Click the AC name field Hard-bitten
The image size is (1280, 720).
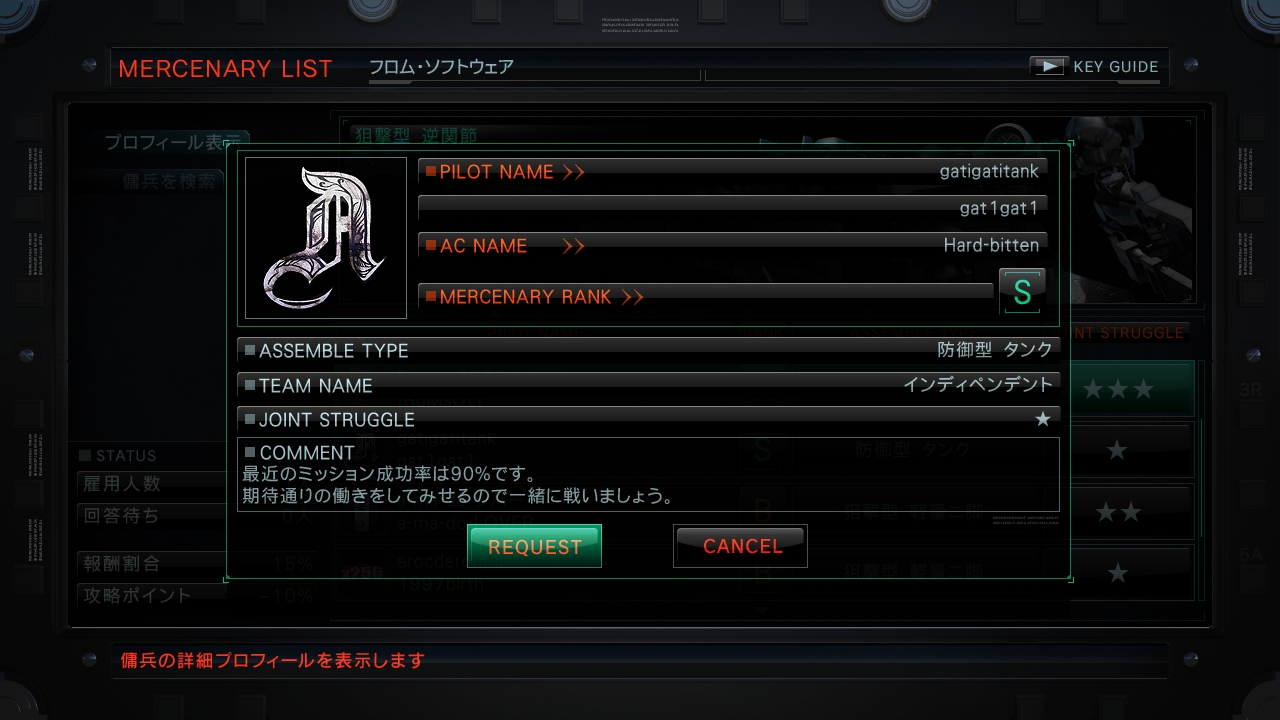[733, 245]
